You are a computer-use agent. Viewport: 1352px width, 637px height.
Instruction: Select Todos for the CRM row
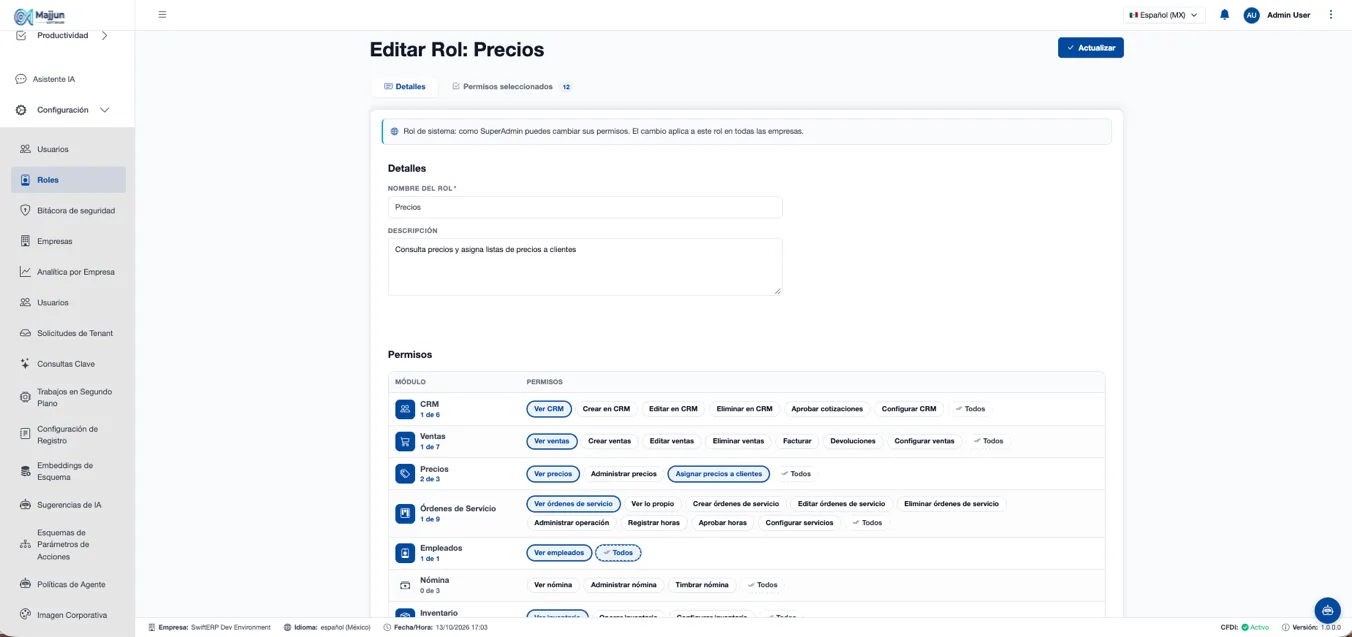(x=970, y=409)
